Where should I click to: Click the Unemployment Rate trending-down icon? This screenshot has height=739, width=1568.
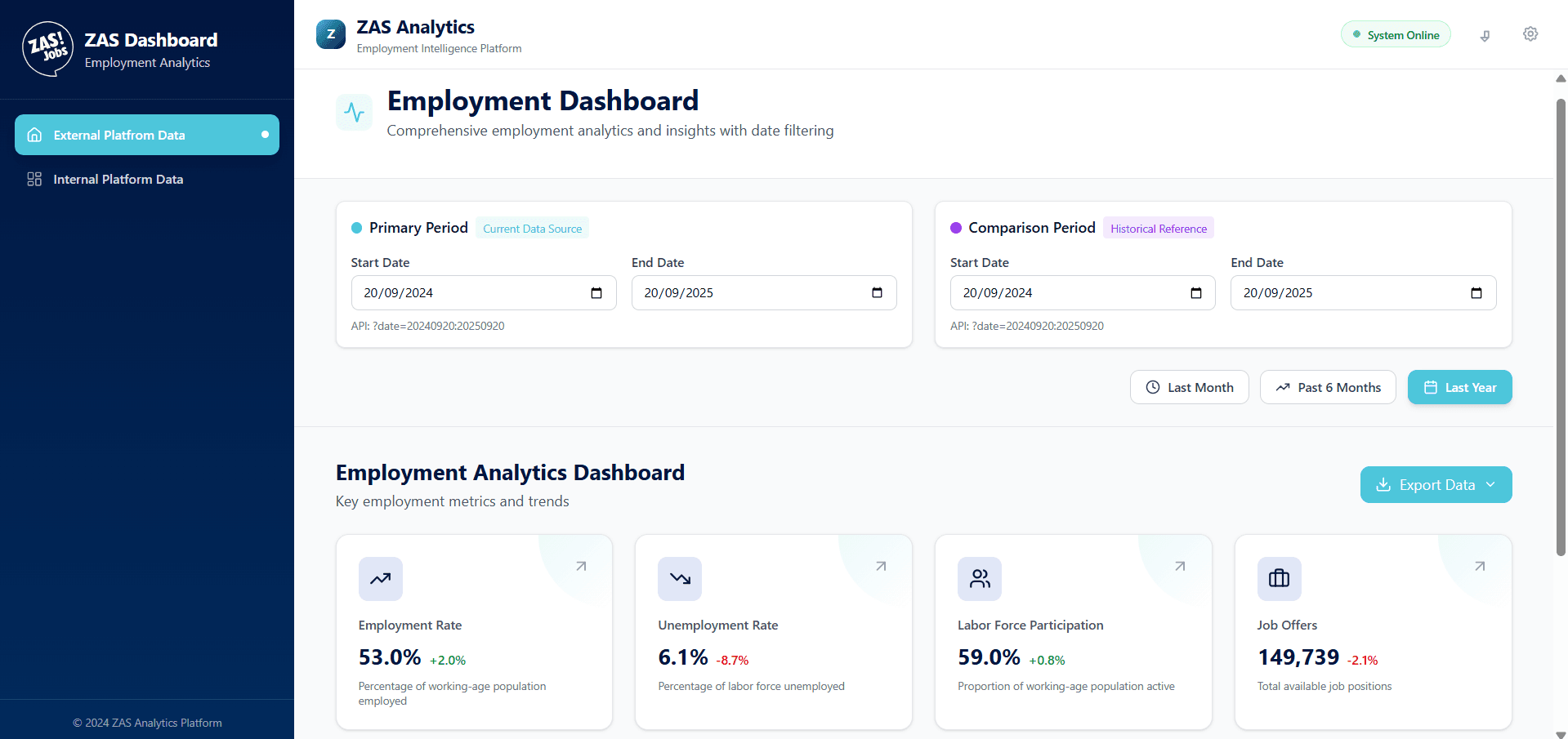[x=680, y=579]
